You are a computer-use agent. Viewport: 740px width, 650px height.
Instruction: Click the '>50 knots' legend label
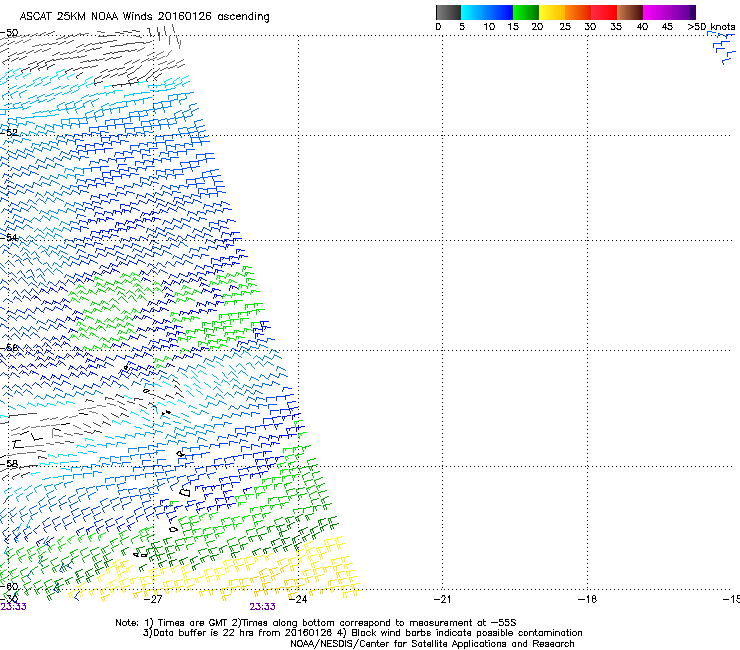click(711, 27)
